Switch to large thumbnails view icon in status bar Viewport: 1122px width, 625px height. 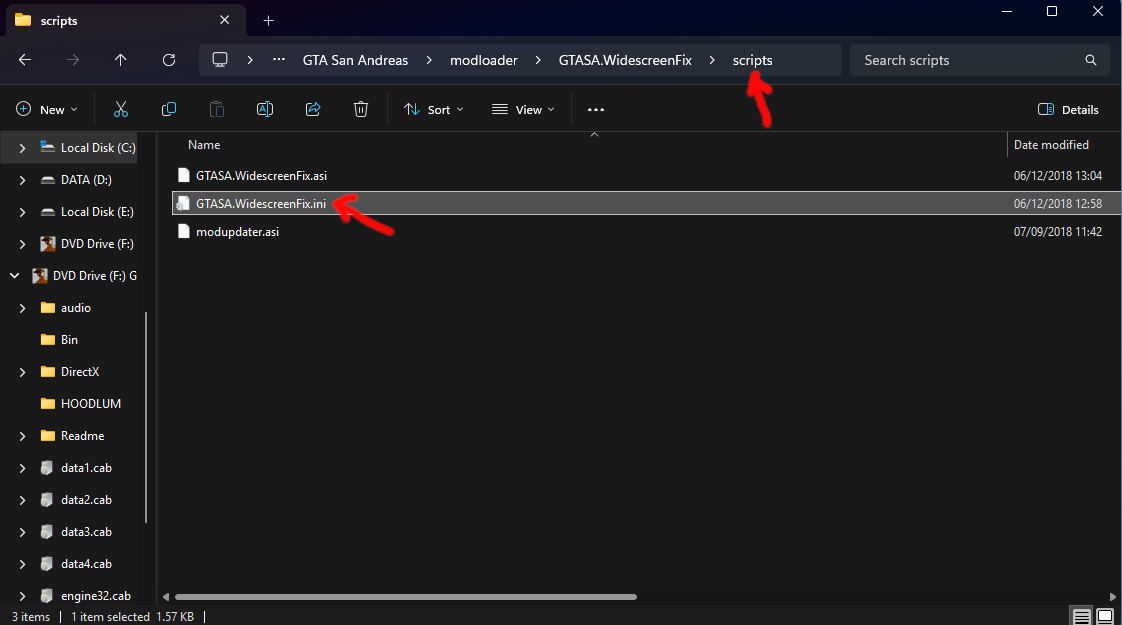pyautogui.click(x=1105, y=616)
